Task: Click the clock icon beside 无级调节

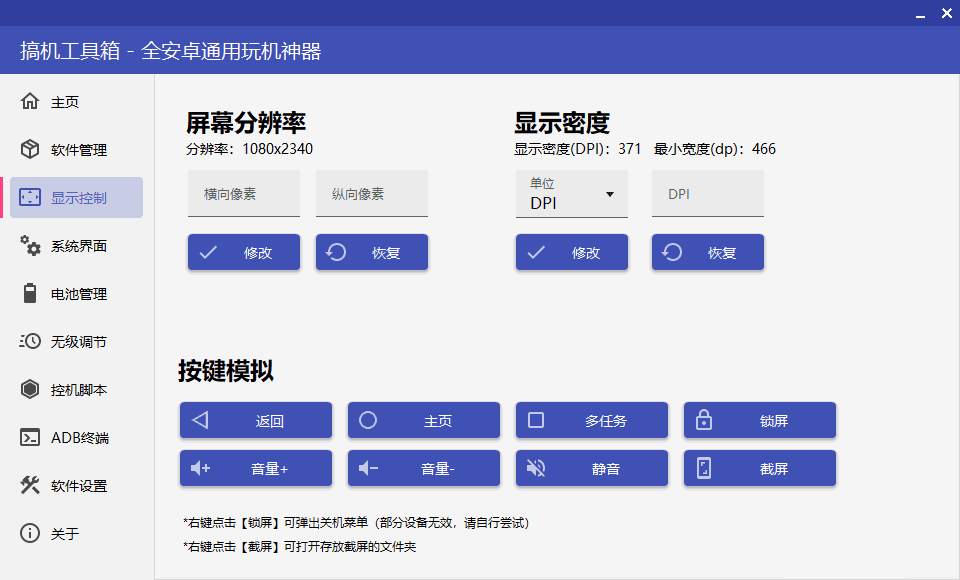Action: point(29,341)
